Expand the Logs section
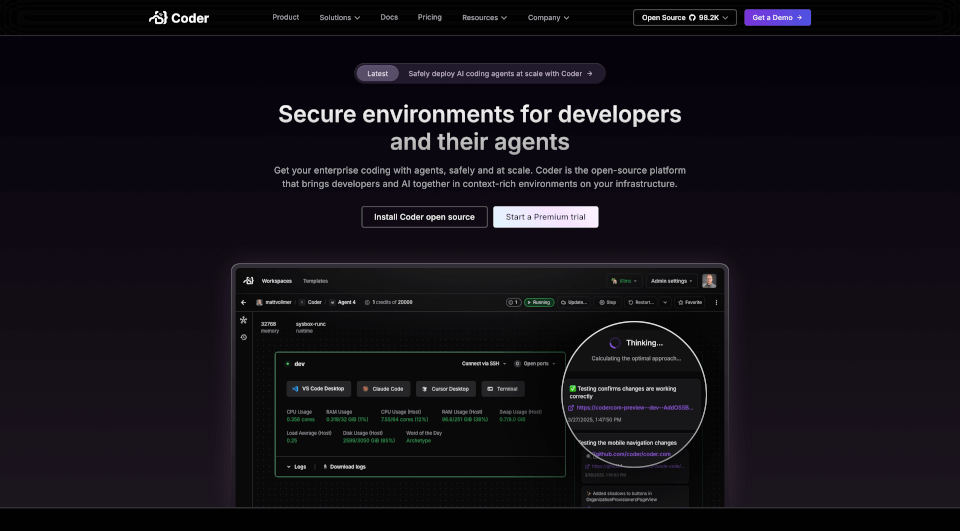This screenshot has height=531, width=960. (296, 467)
